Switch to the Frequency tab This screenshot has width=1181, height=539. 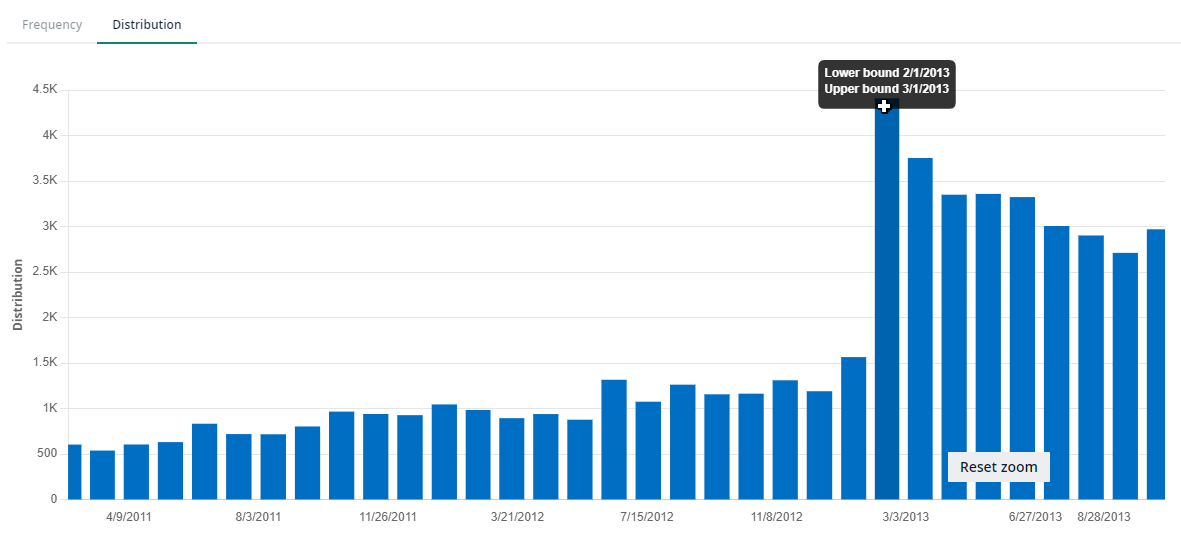click(x=52, y=24)
